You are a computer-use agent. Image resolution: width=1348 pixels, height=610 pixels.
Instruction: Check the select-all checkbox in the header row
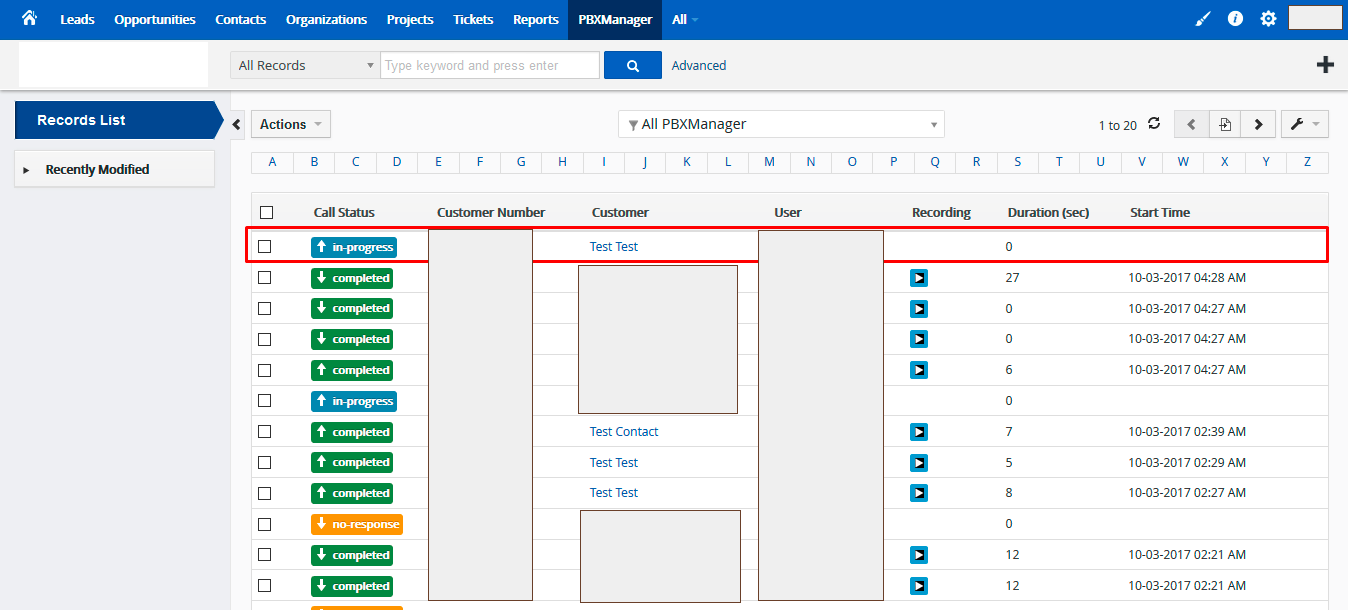pyautogui.click(x=265, y=212)
